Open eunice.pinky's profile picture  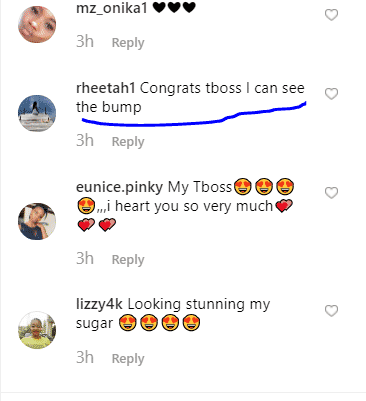37,221
